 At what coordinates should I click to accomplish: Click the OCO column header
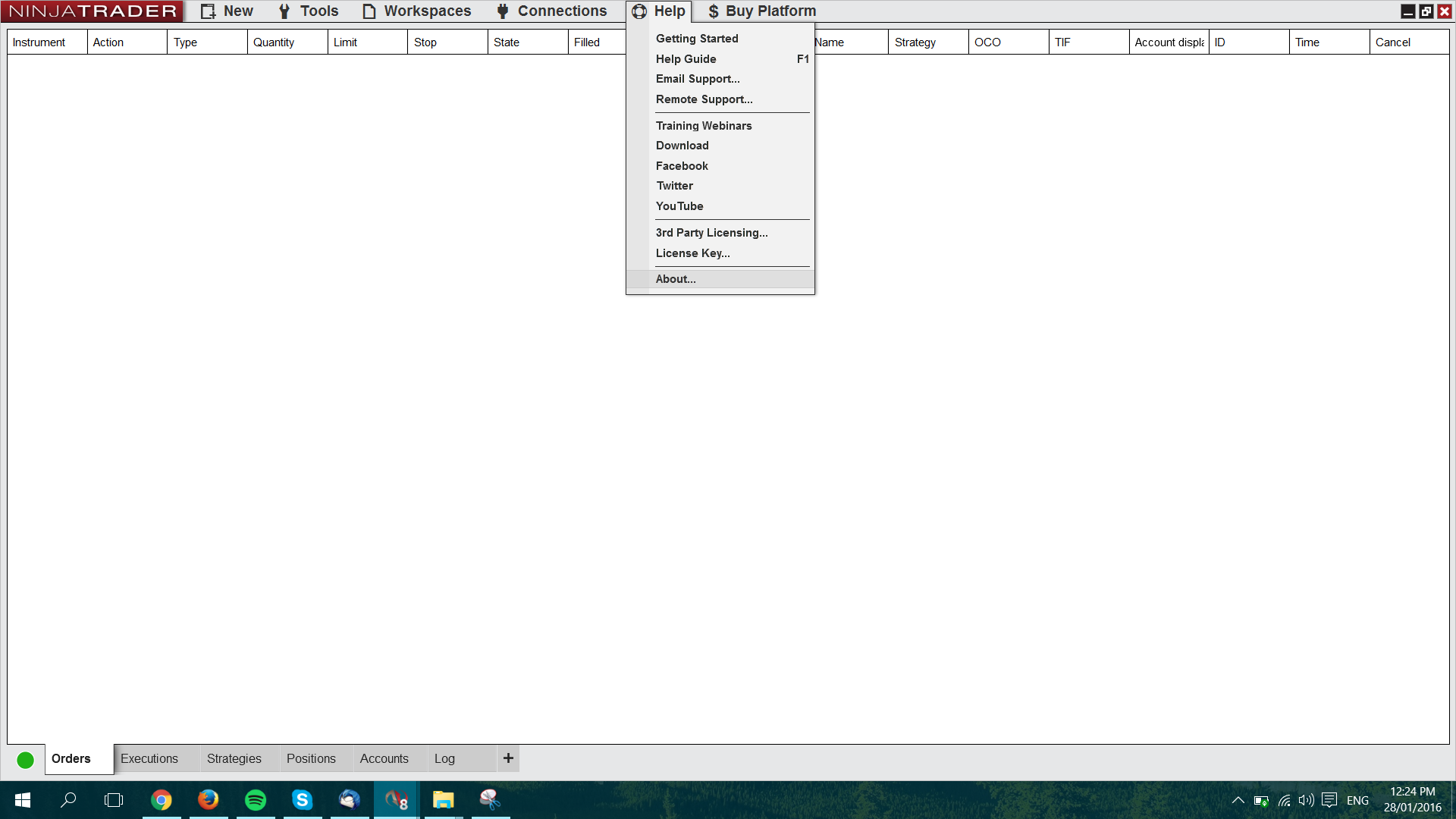pos(1009,42)
